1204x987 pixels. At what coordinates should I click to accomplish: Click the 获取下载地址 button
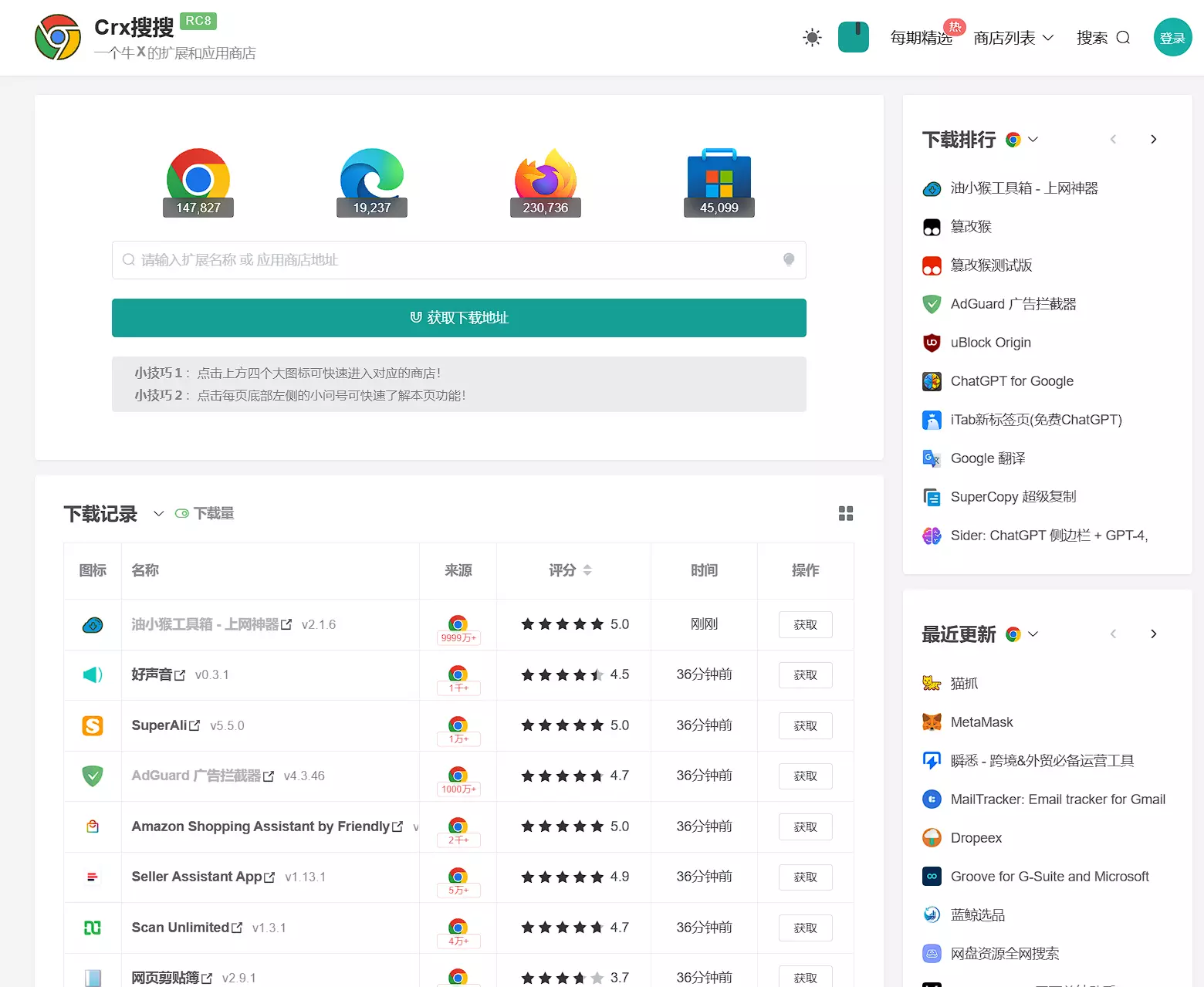click(459, 318)
